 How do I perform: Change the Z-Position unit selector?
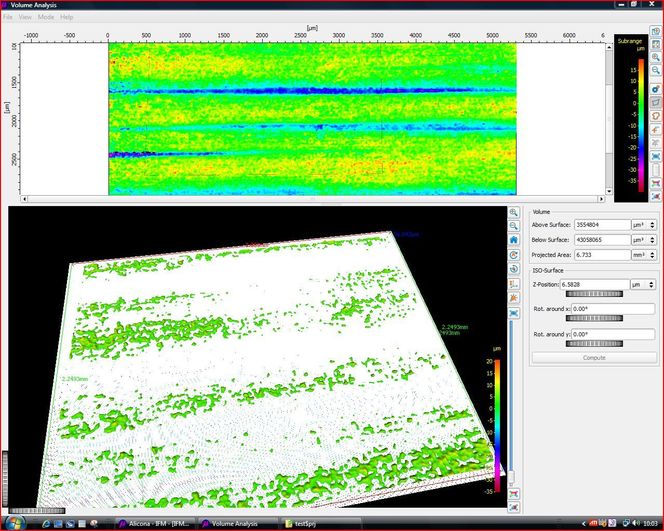[642, 285]
